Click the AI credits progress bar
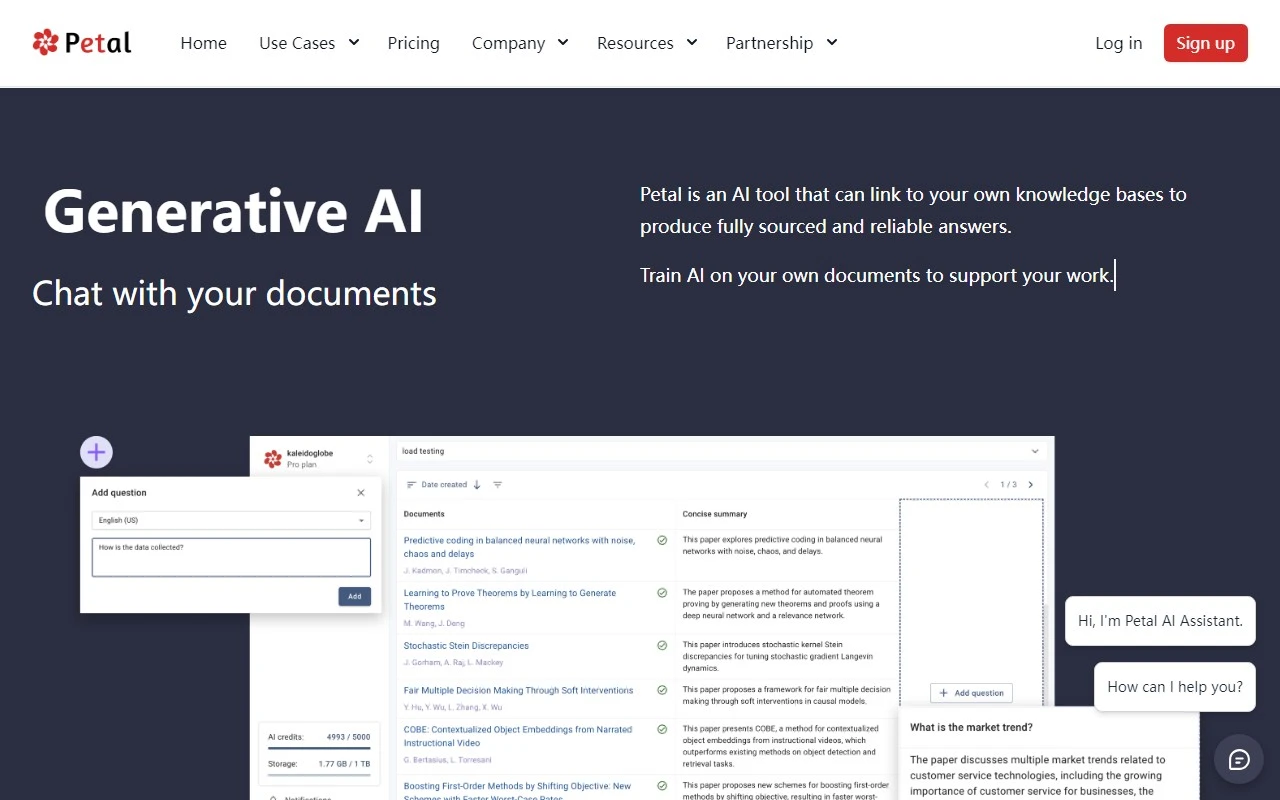Viewport: 1280px width, 800px height. [319, 747]
